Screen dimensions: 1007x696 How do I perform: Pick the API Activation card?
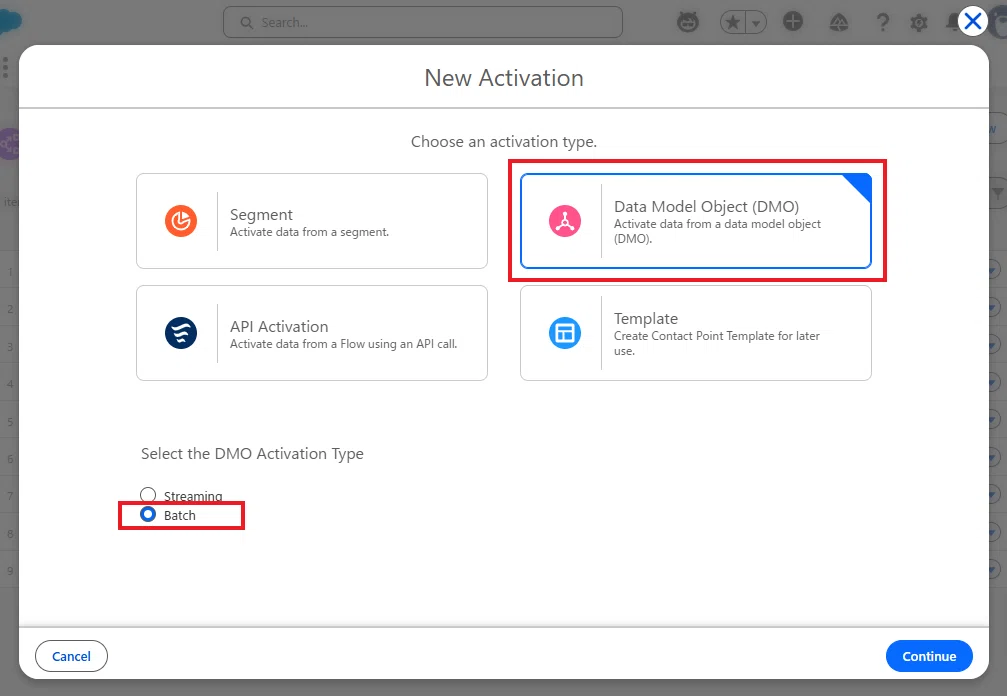(x=311, y=333)
